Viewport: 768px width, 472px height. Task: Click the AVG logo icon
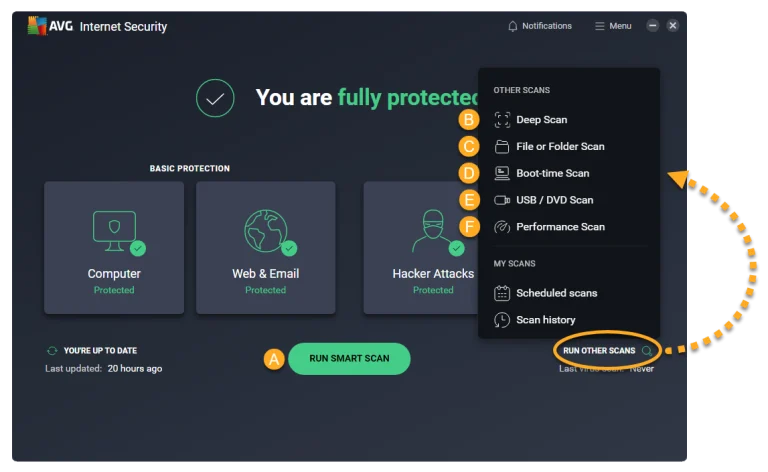coord(37,26)
